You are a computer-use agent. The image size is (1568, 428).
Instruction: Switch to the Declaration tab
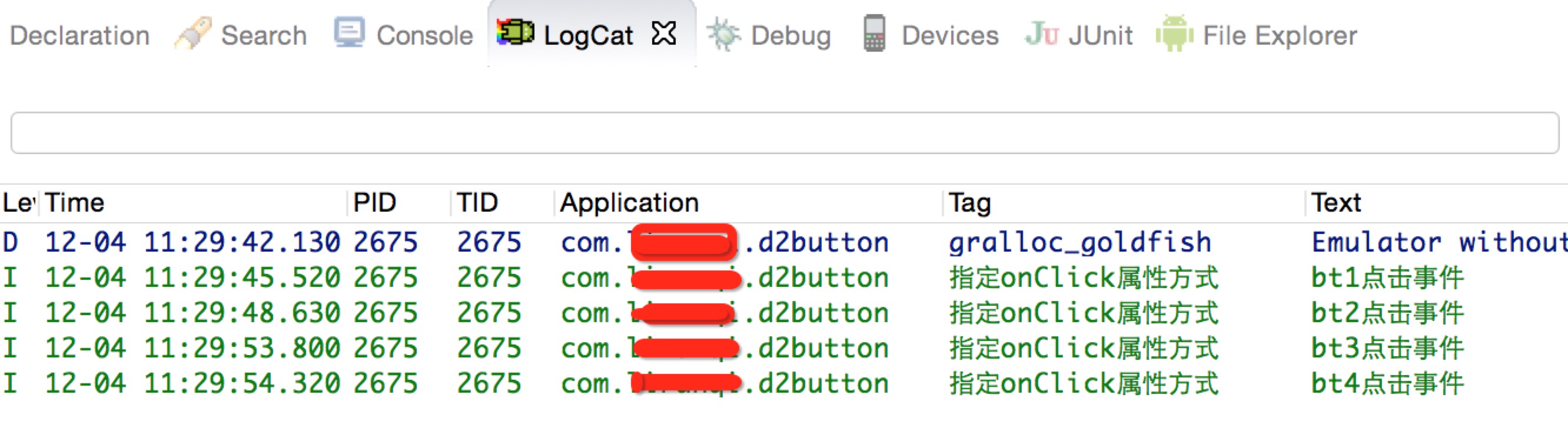click(x=79, y=35)
